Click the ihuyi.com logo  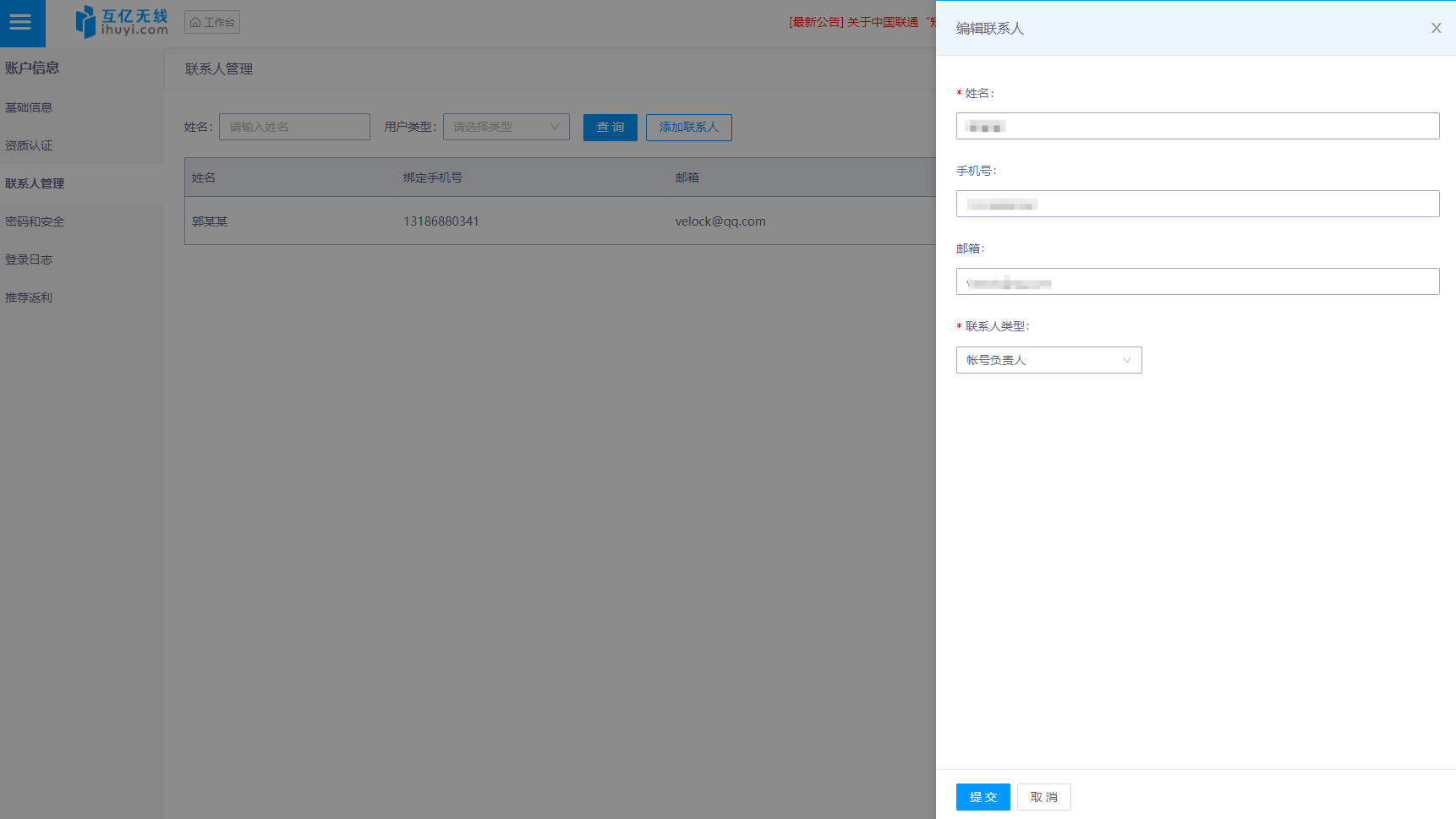(122, 22)
